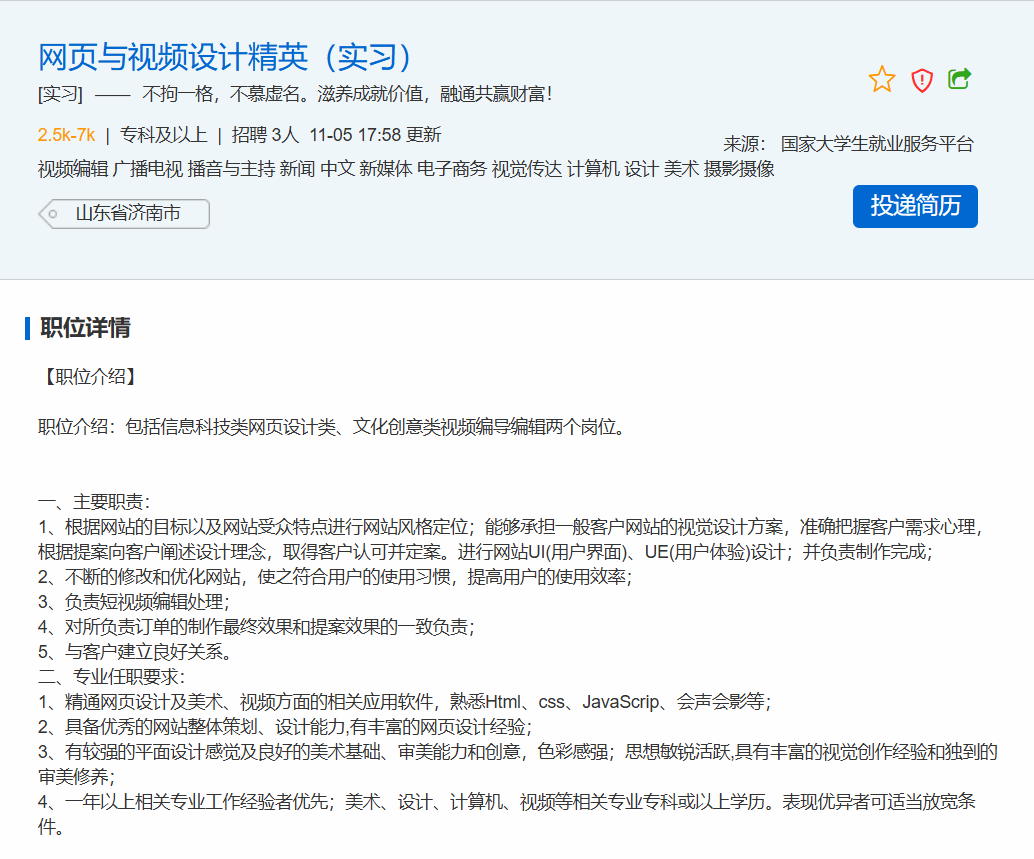Screen dimensions: 1034x859
Task: Click the red shield report icon
Action: click(x=921, y=80)
